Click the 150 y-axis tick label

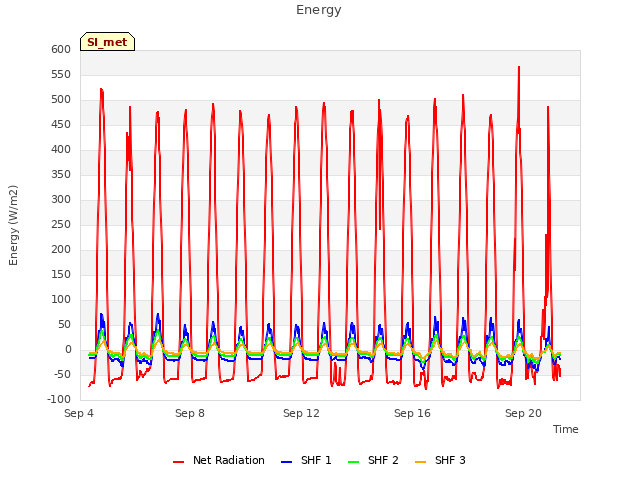click(61, 275)
